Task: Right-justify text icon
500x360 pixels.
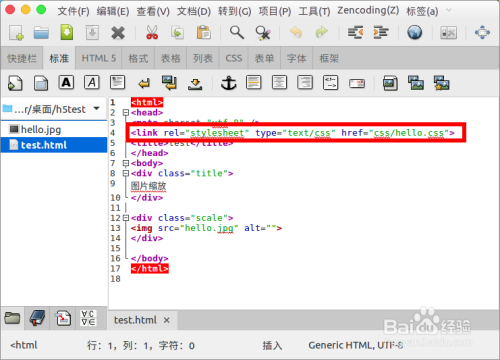Action: (x=305, y=82)
